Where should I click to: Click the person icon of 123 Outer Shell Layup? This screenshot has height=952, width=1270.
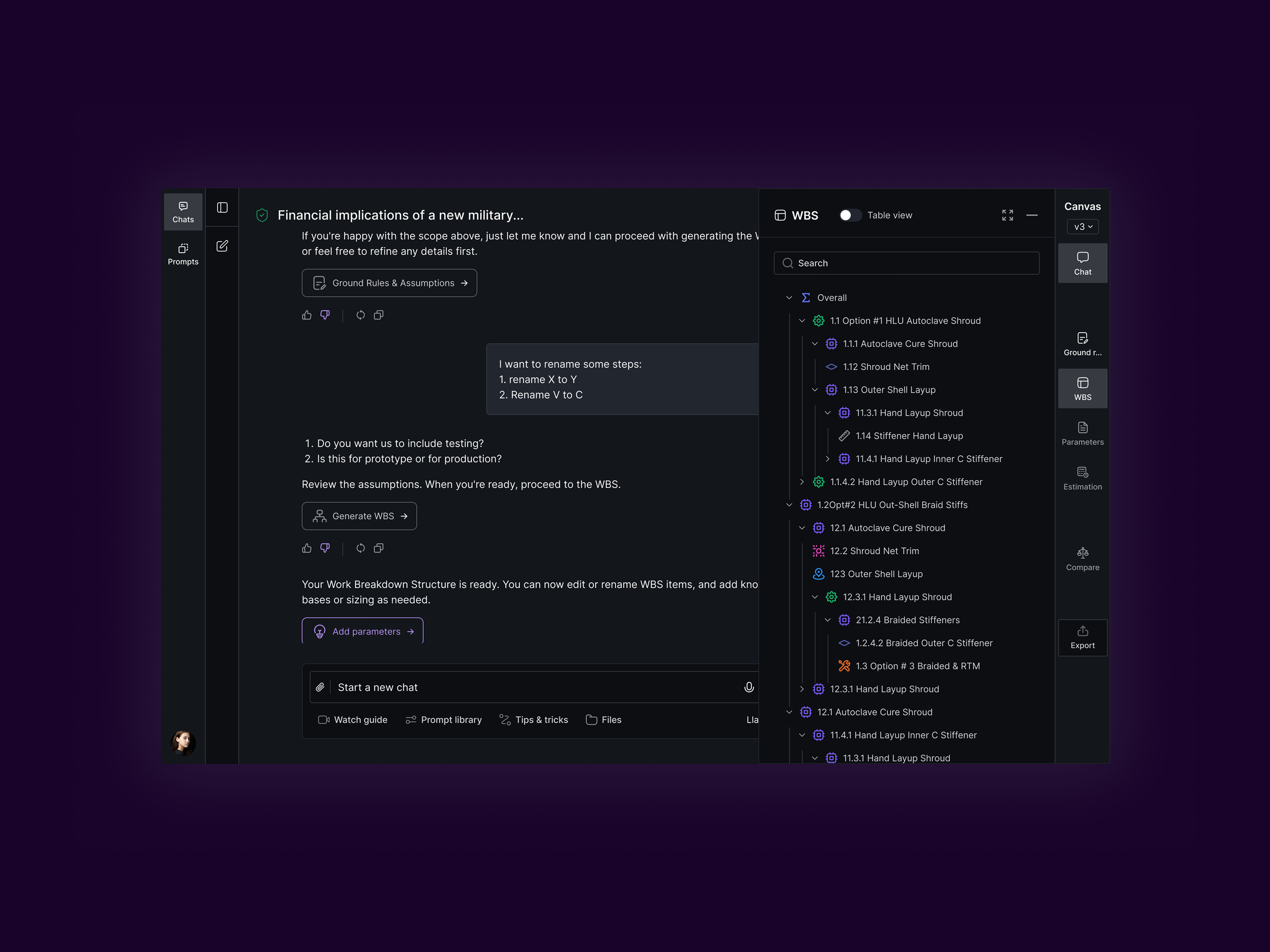[x=819, y=574]
